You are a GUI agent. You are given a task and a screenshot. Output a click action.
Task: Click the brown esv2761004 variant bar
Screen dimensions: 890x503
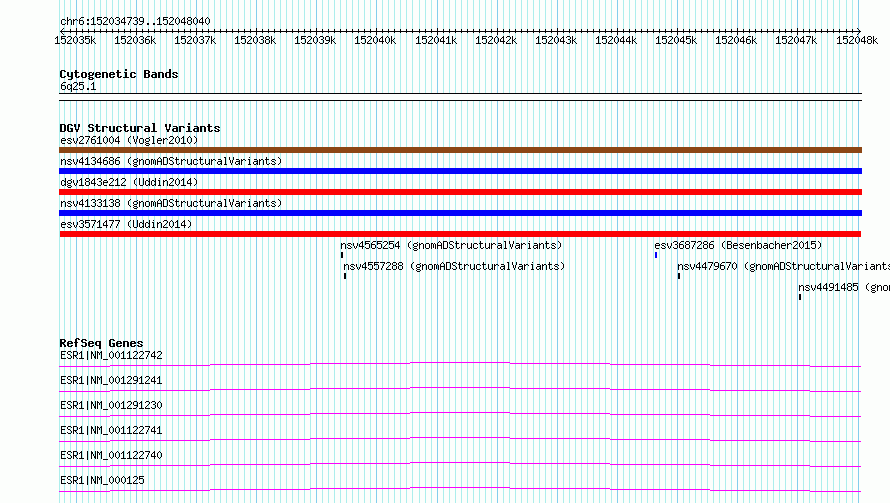coord(460,150)
